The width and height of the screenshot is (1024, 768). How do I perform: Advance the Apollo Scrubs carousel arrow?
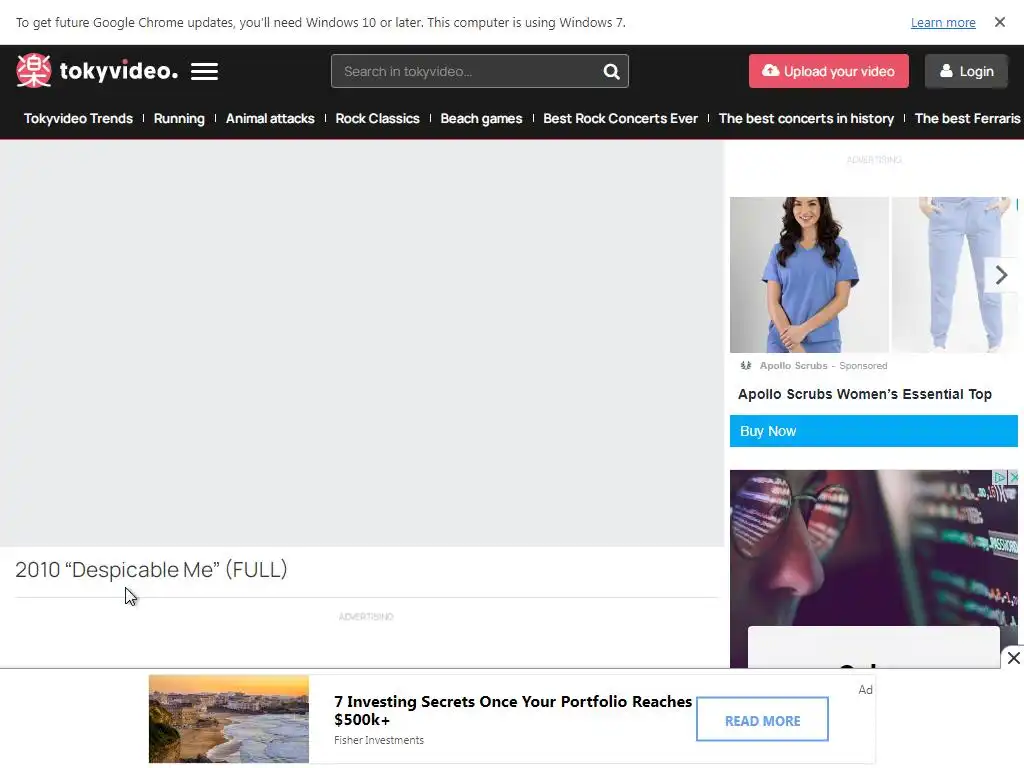pos(1001,275)
